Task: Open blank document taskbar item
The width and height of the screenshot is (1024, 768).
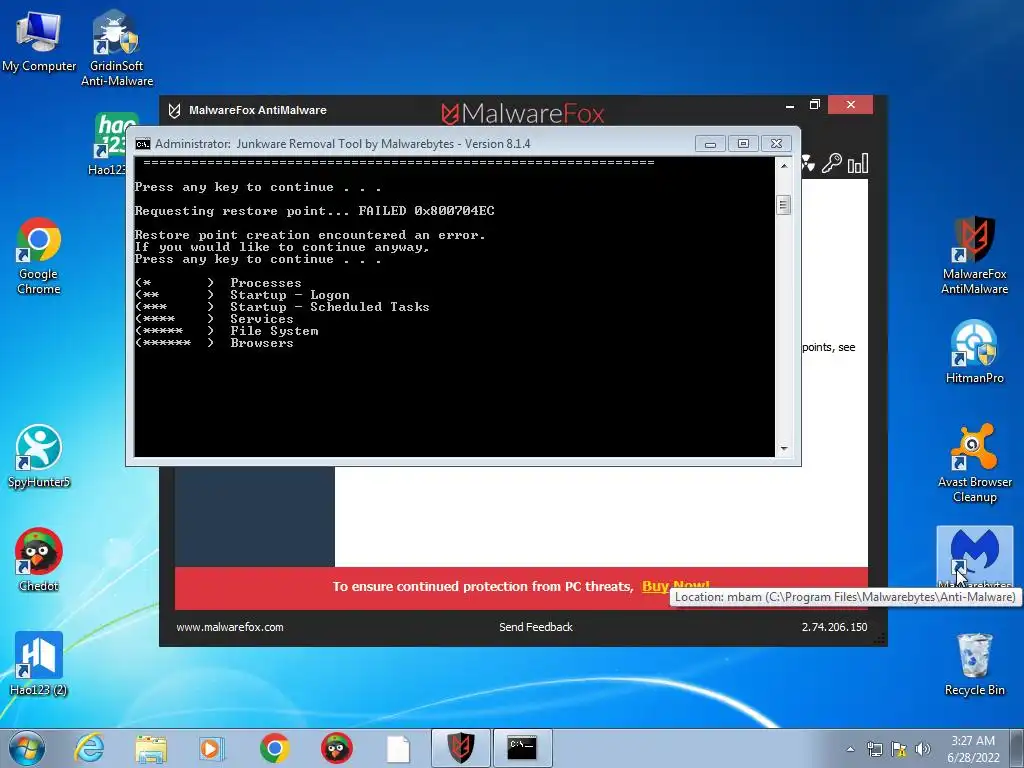Action: pyautogui.click(x=398, y=748)
